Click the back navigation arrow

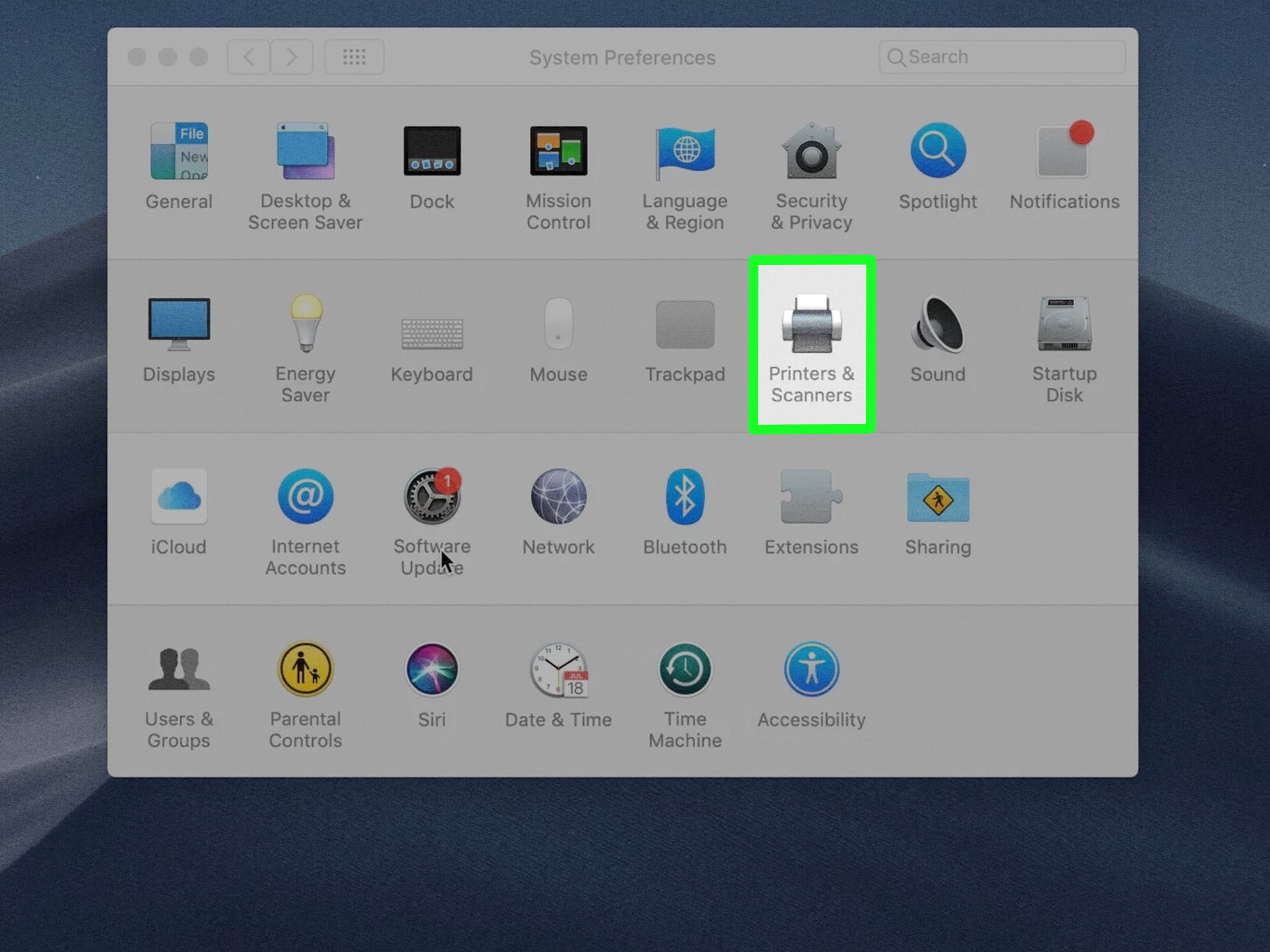coord(248,57)
